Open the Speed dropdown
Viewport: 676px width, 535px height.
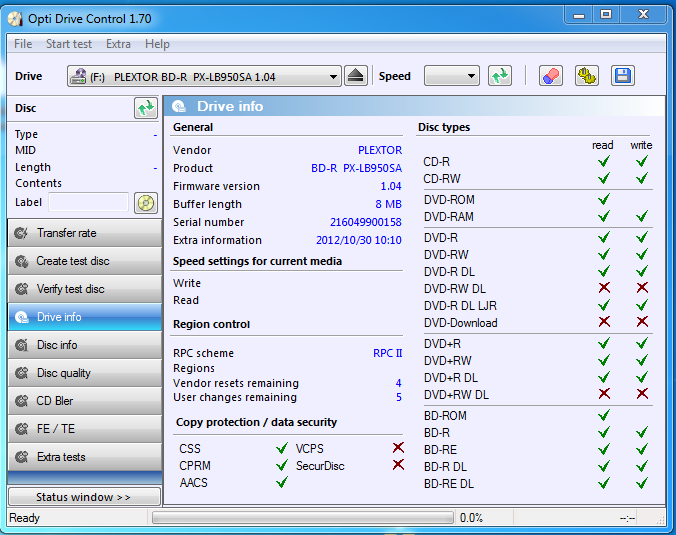452,76
